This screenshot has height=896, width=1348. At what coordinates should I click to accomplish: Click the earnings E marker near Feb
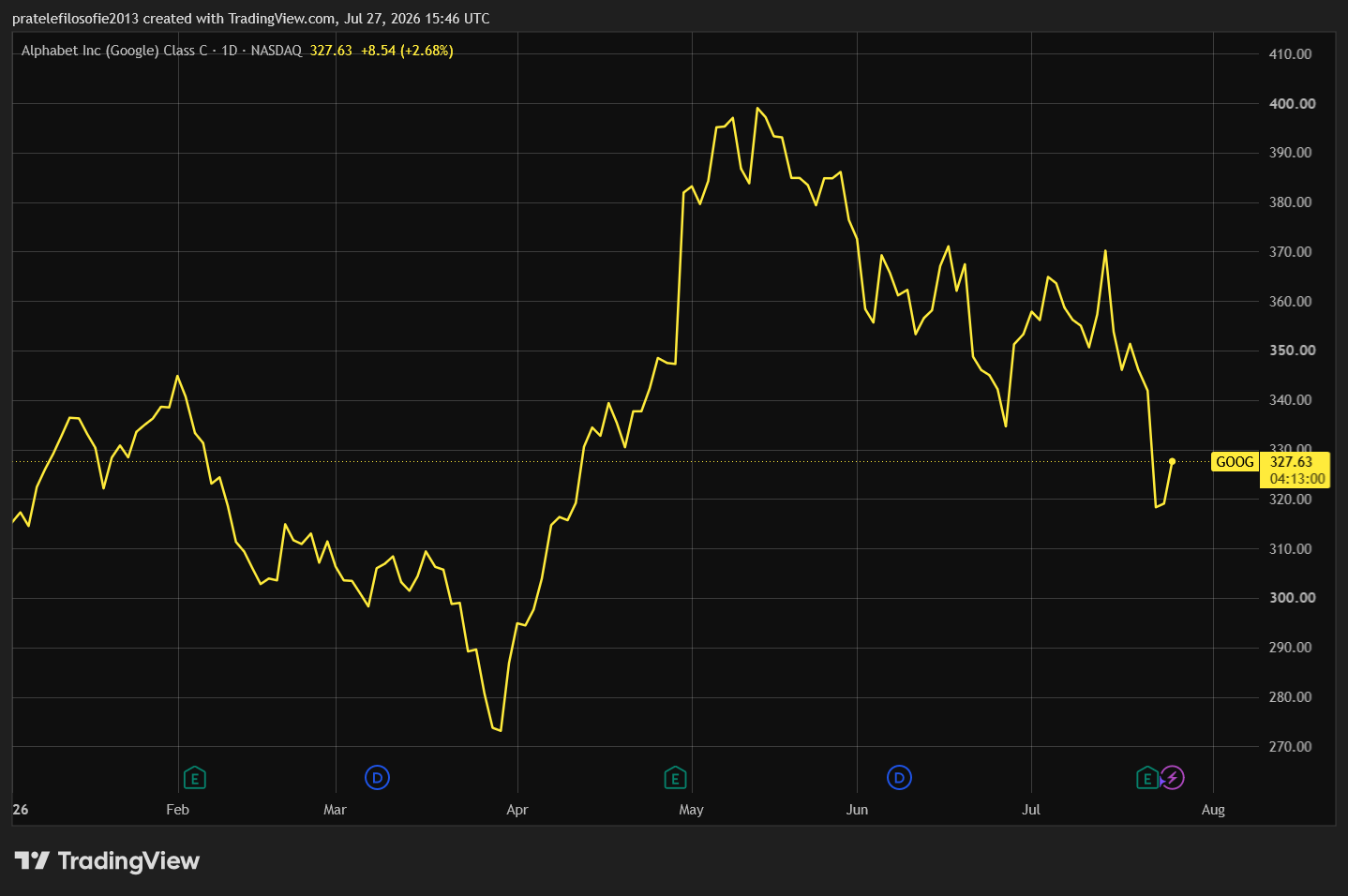click(x=194, y=778)
